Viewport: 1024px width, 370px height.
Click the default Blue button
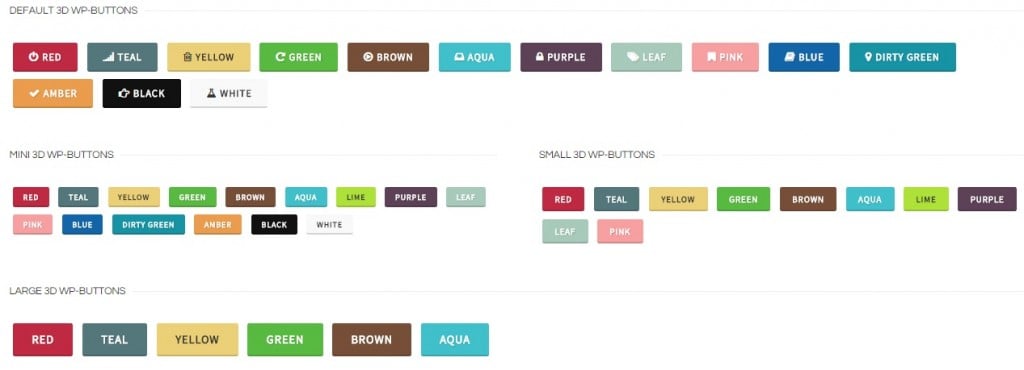click(804, 57)
